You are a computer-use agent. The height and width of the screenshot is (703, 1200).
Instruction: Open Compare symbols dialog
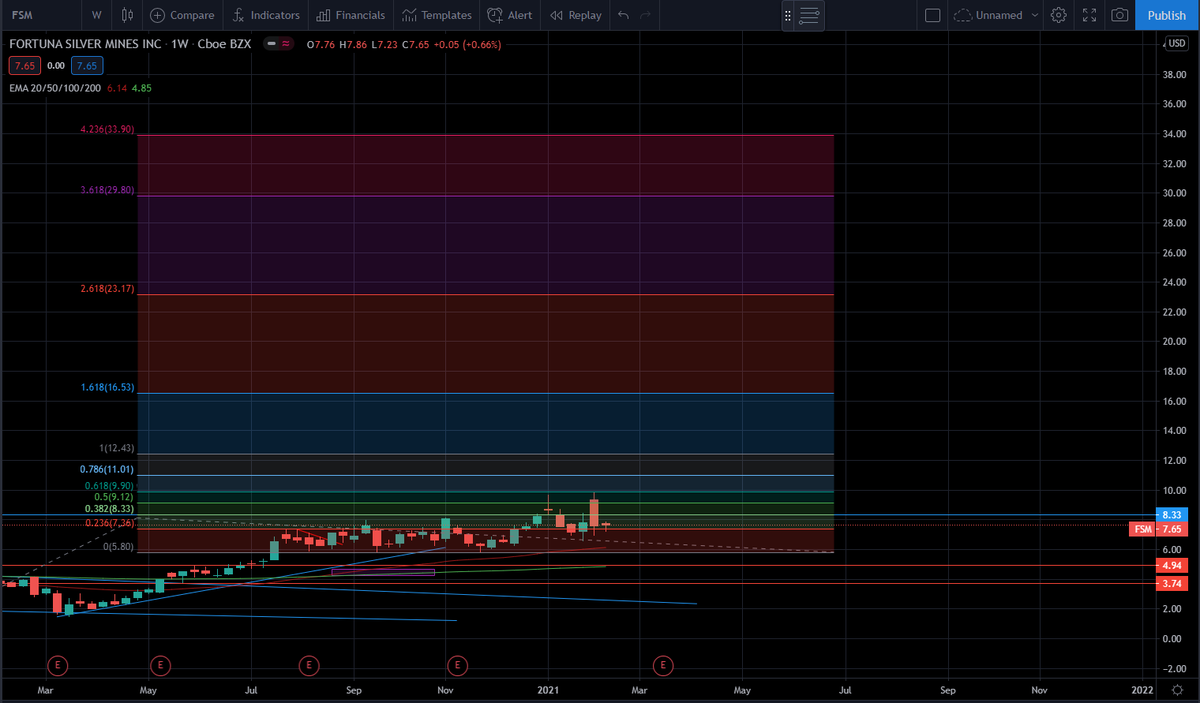(x=183, y=15)
